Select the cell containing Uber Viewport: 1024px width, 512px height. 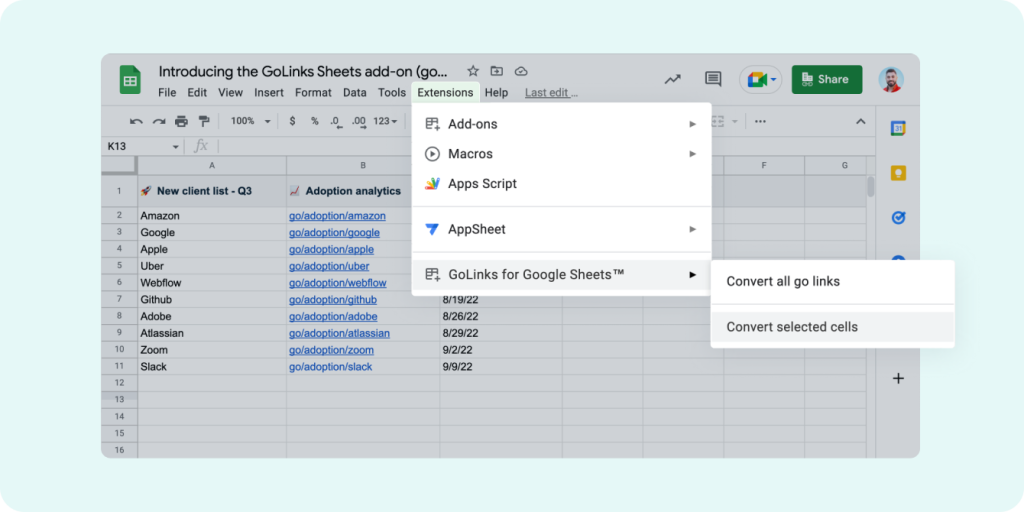[x=212, y=266]
